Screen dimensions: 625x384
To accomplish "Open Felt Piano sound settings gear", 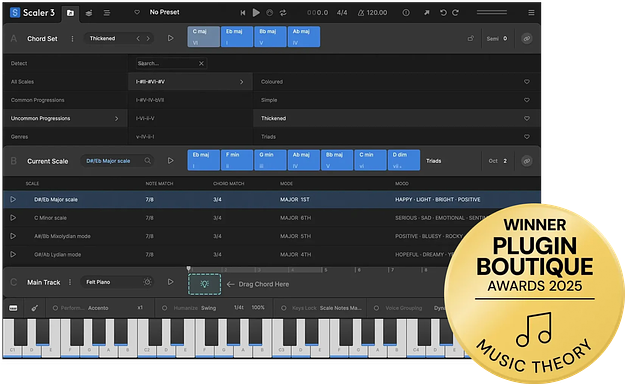I will pos(147,282).
